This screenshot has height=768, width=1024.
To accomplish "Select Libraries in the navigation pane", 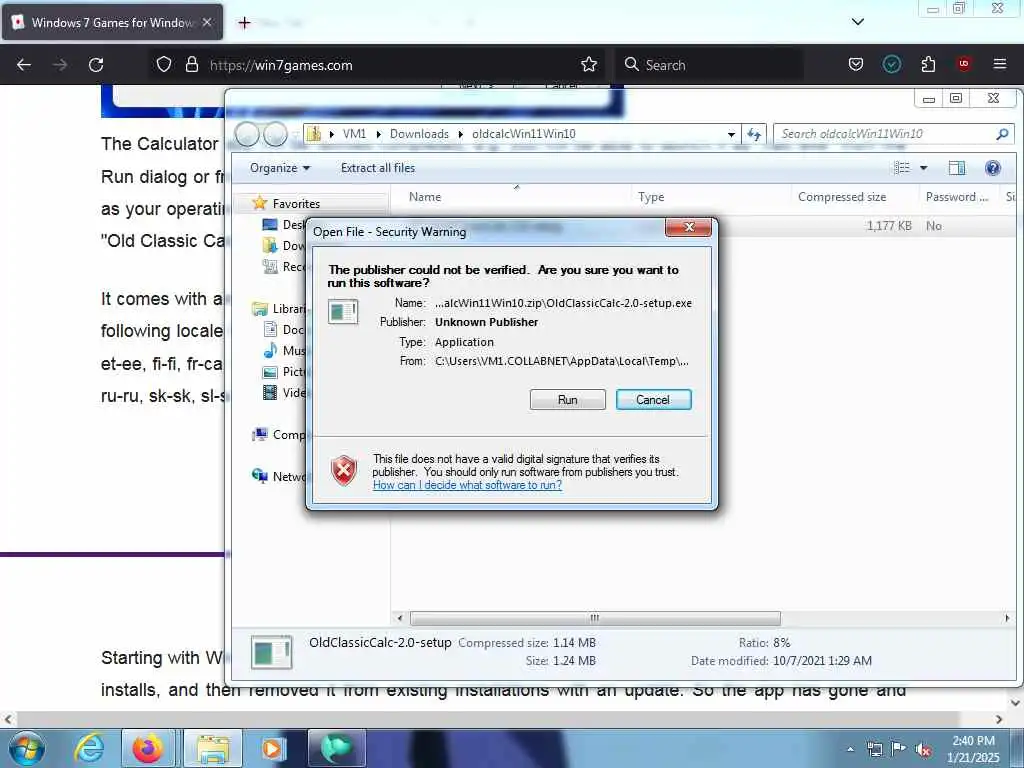I will pyautogui.click(x=280, y=309).
